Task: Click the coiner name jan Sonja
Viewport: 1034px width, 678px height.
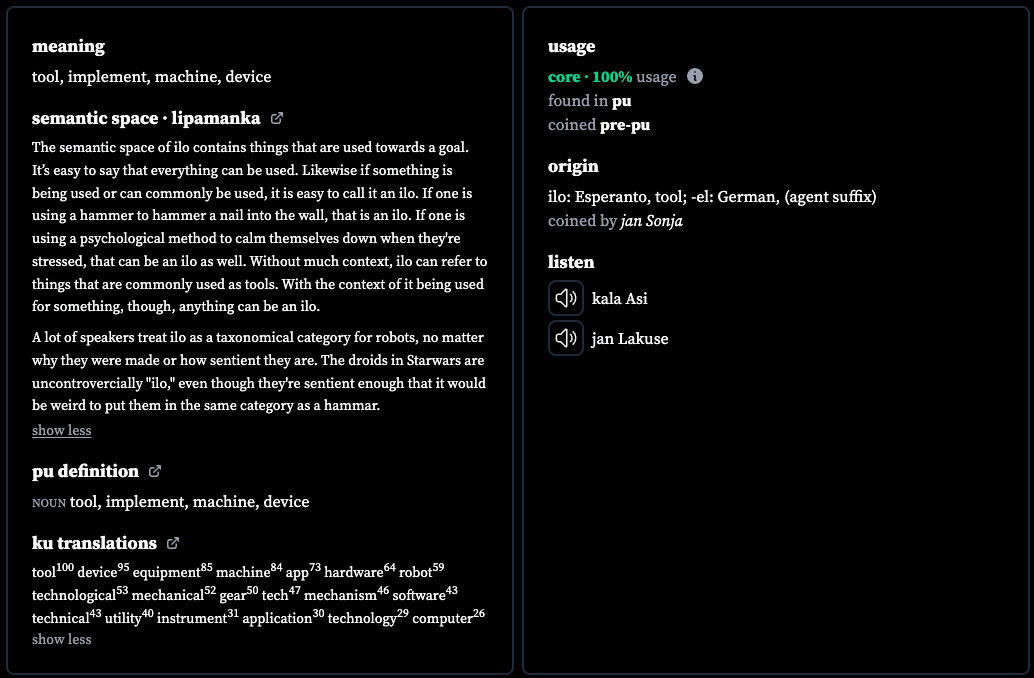Action: pos(652,221)
